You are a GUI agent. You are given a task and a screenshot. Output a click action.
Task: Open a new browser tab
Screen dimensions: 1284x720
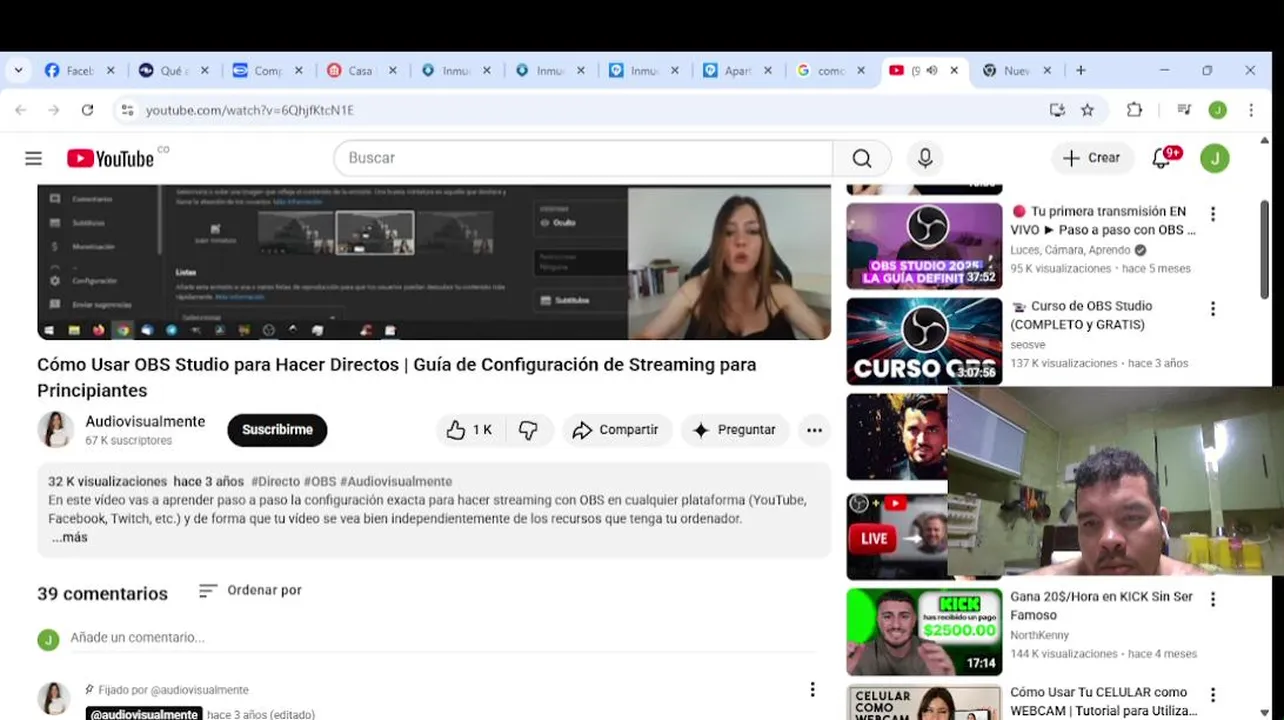(1081, 71)
